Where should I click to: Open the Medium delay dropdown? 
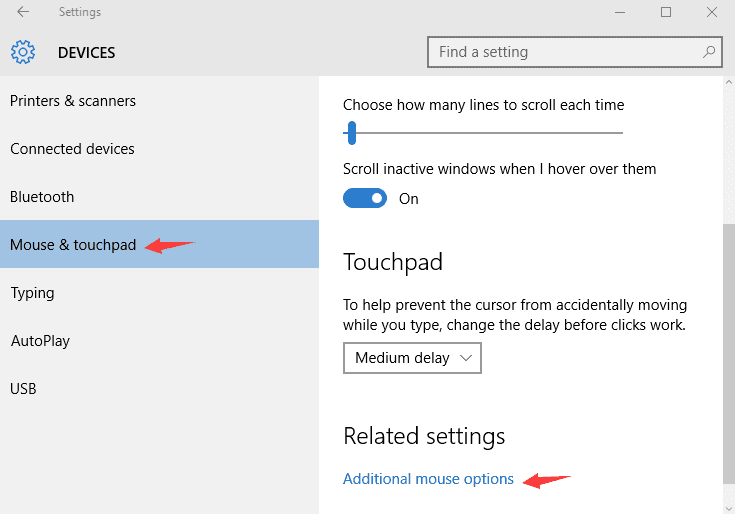[x=412, y=358]
